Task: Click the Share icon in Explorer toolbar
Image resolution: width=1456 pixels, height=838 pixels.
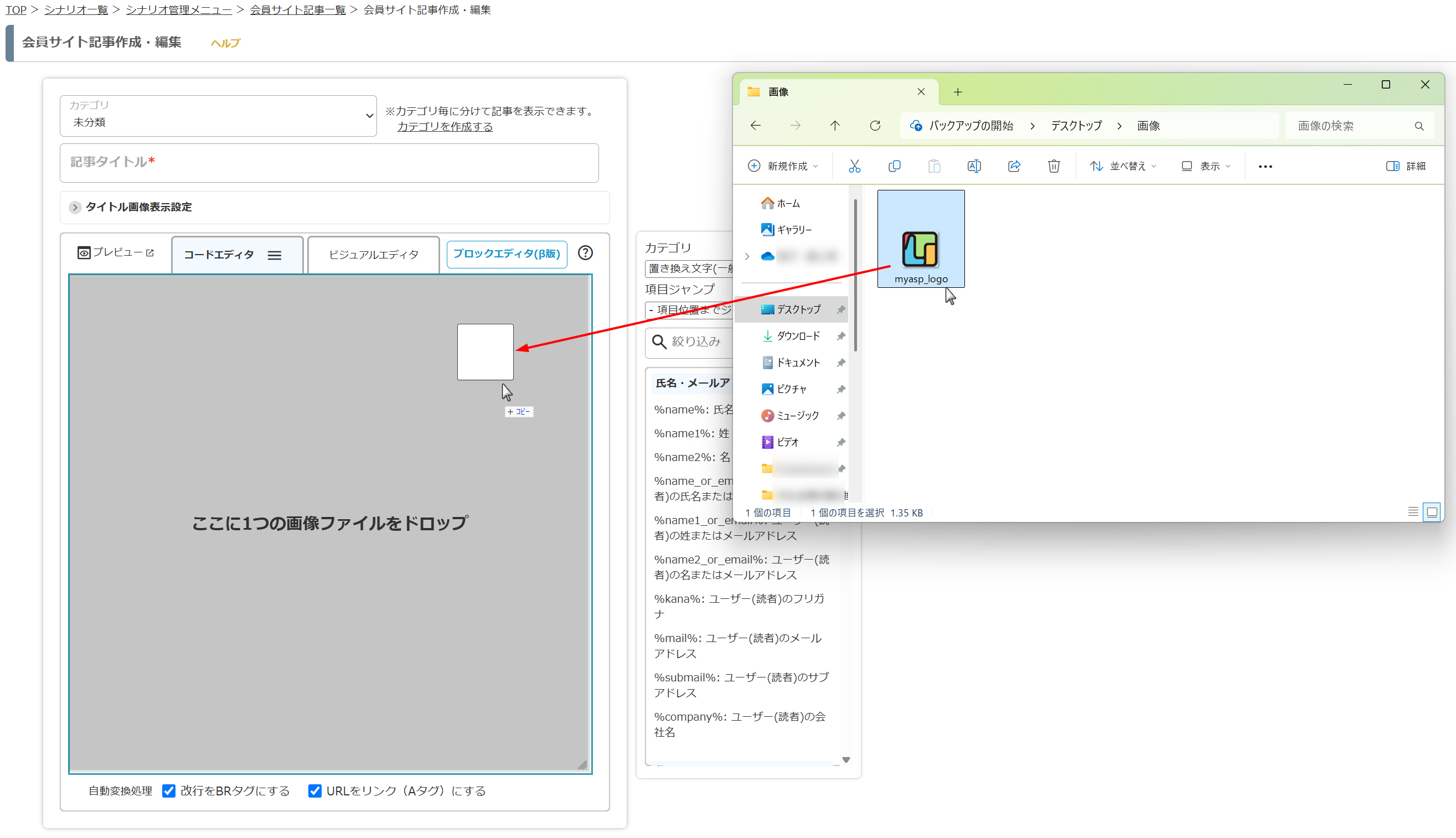Action: pos(1014,167)
